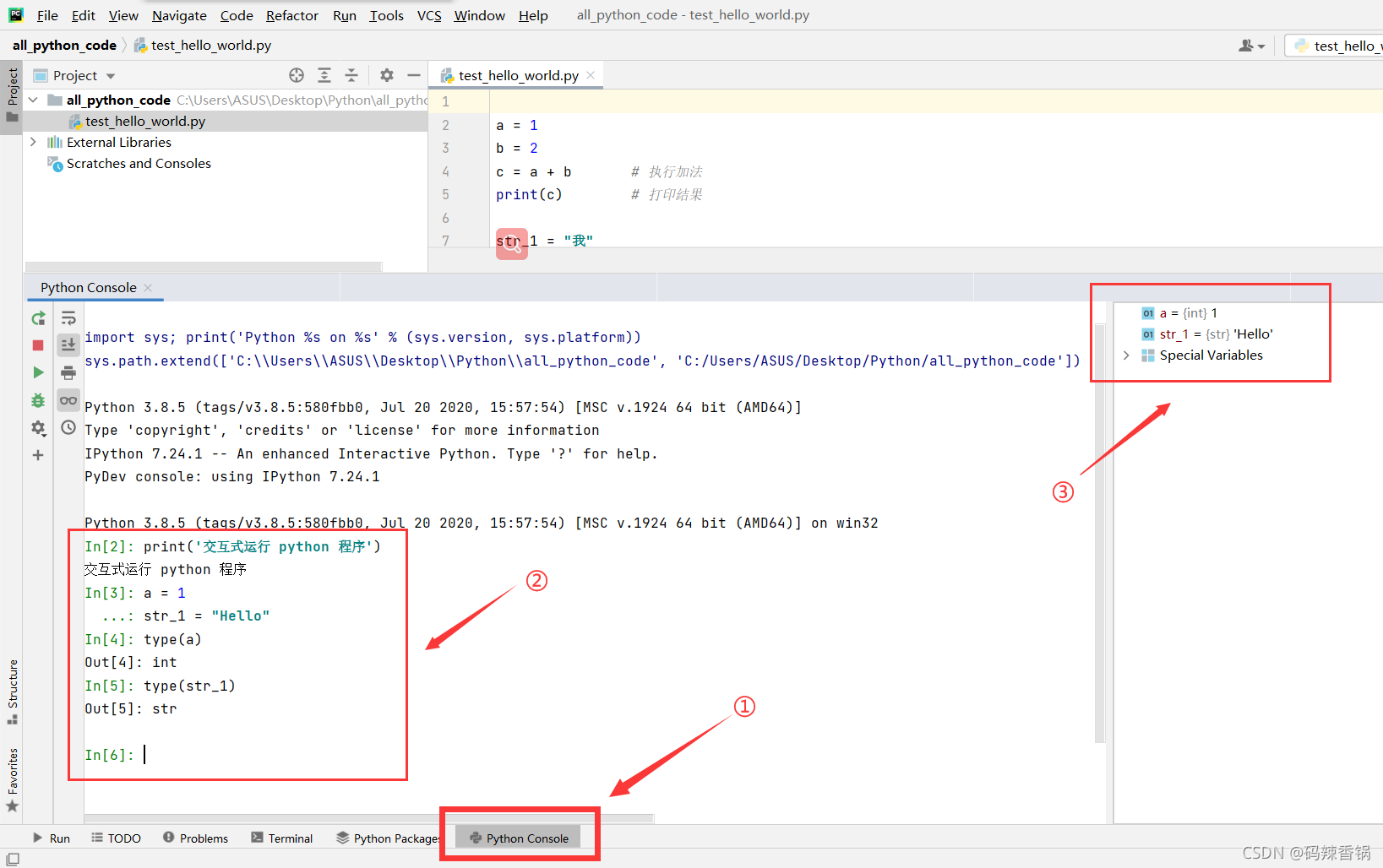Rerun the Python console
1383x868 pixels.
click(38, 318)
